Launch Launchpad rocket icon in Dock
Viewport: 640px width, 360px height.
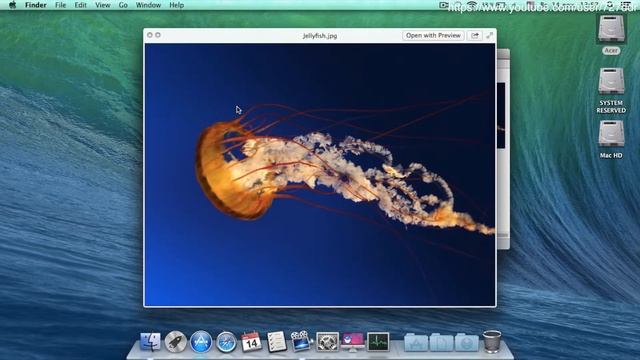[x=176, y=342]
